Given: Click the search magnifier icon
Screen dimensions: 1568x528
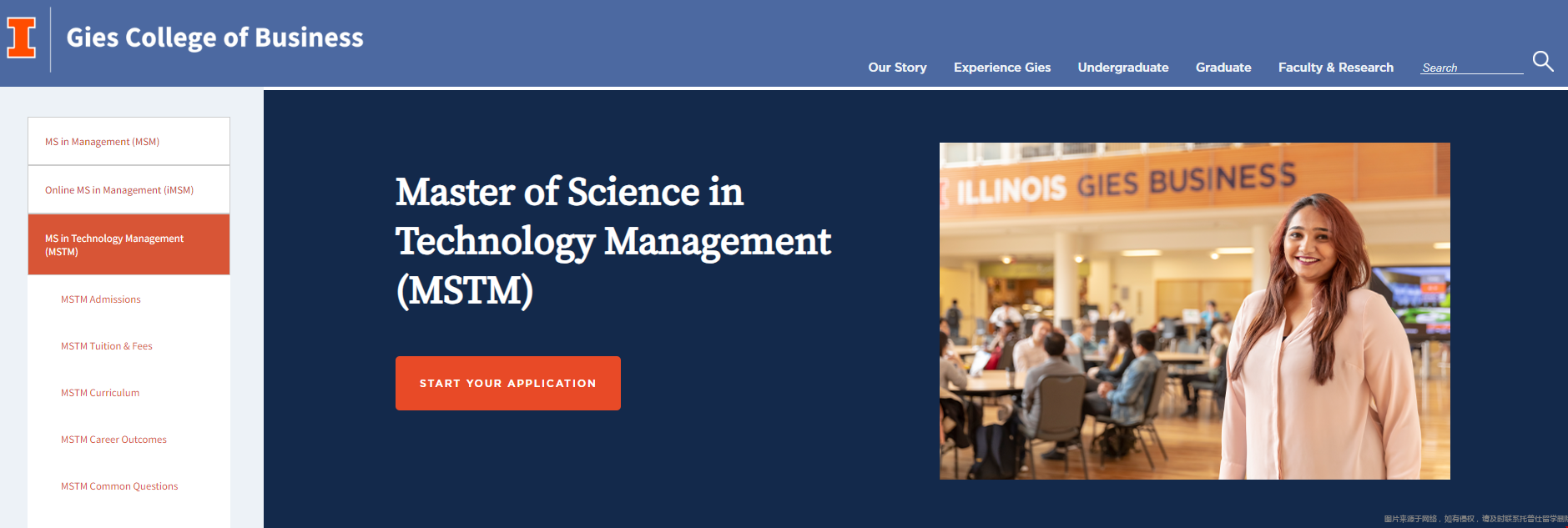Looking at the screenshot, I should pyautogui.click(x=1543, y=61).
